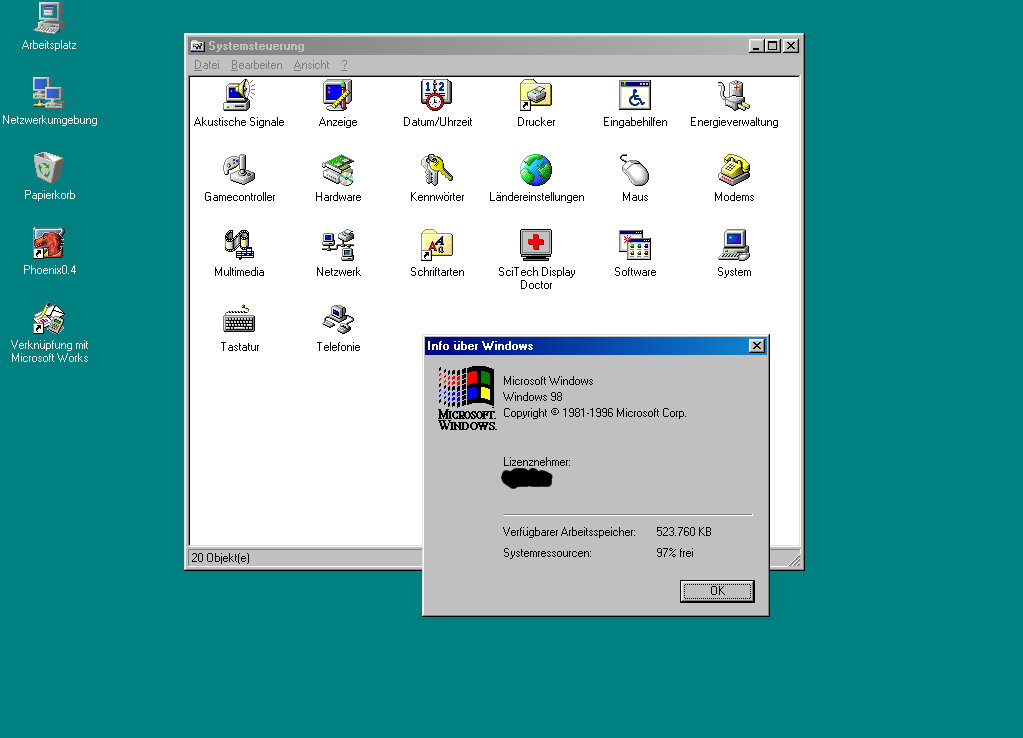This screenshot has height=738, width=1023.
Task: Open the Drucker printers folder icon
Action: (536, 95)
